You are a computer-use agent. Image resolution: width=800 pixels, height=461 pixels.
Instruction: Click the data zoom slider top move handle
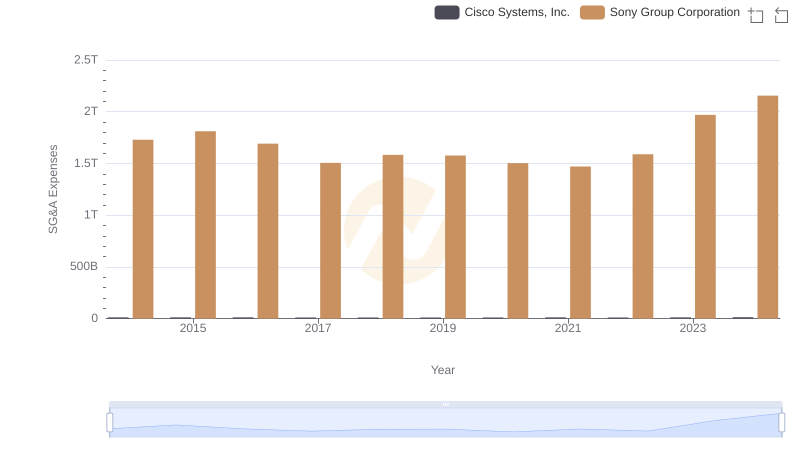coord(445,404)
